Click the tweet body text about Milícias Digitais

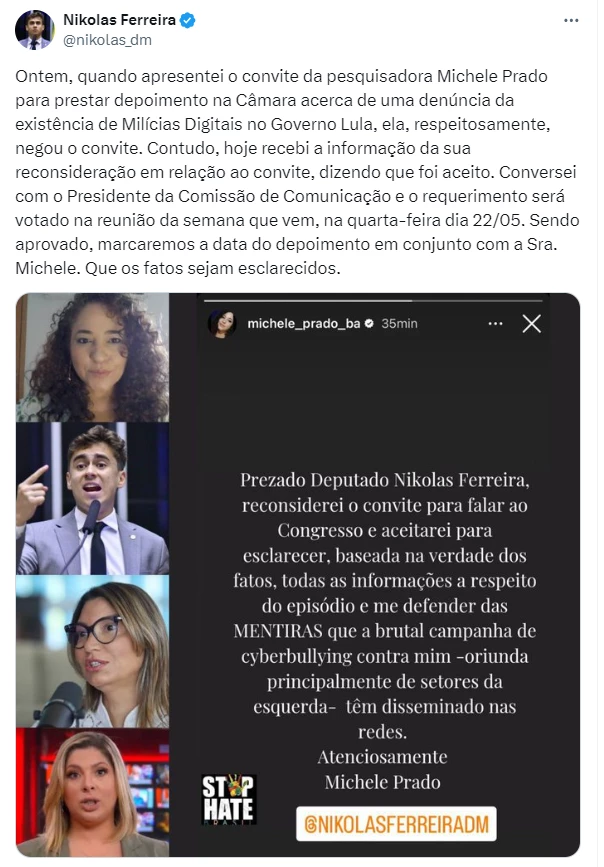(x=297, y=172)
